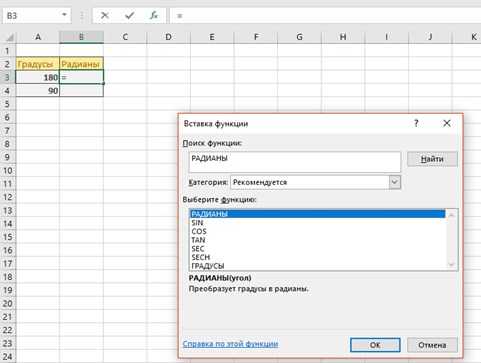Select SECH in the function list
481x363 pixels.
click(x=201, y=257)
